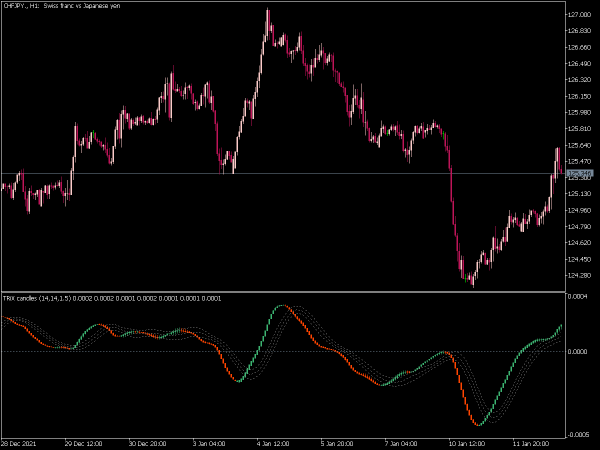Click the '125.470' price axis label
The width and height of the screenshot is (600, 450).
pyautogui.click(x=580, y=161)
